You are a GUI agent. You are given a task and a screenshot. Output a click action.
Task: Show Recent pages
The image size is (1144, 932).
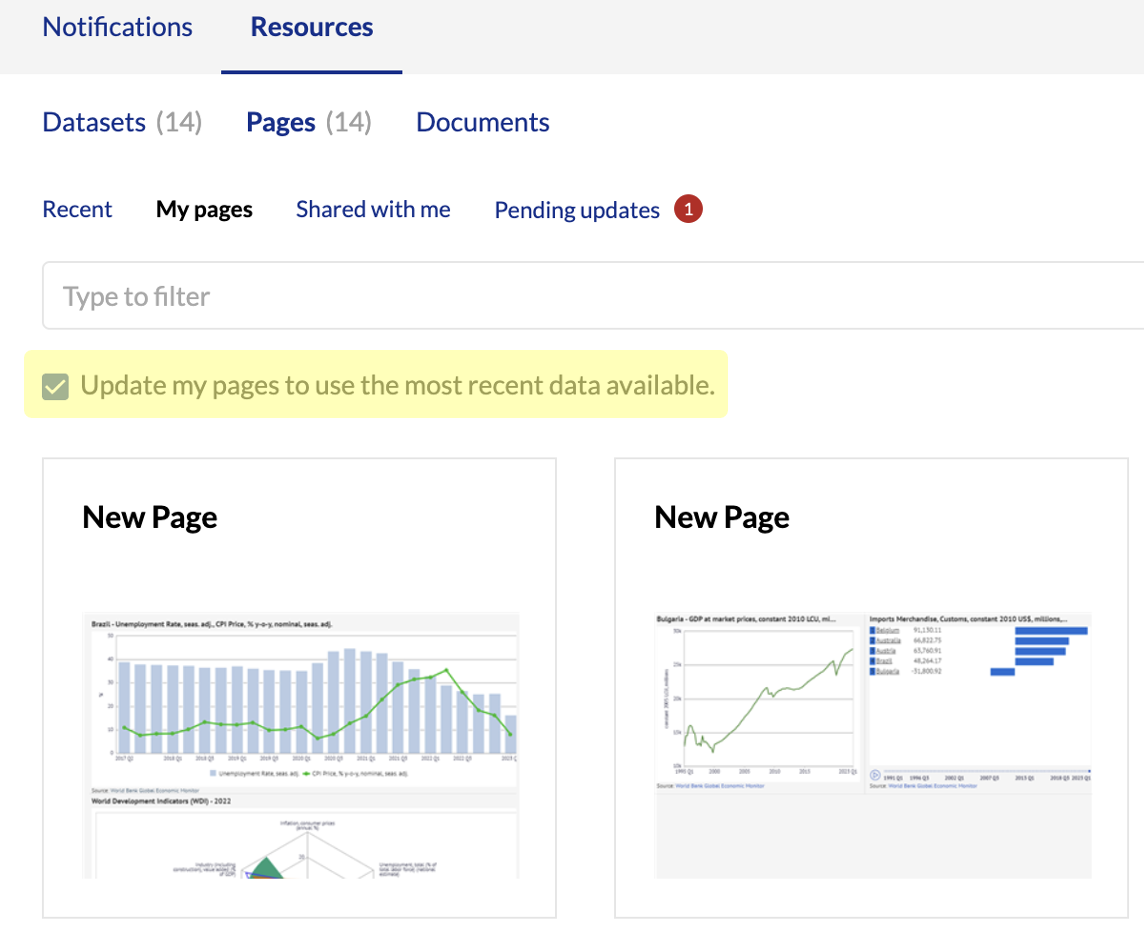[x=77, y=209]
